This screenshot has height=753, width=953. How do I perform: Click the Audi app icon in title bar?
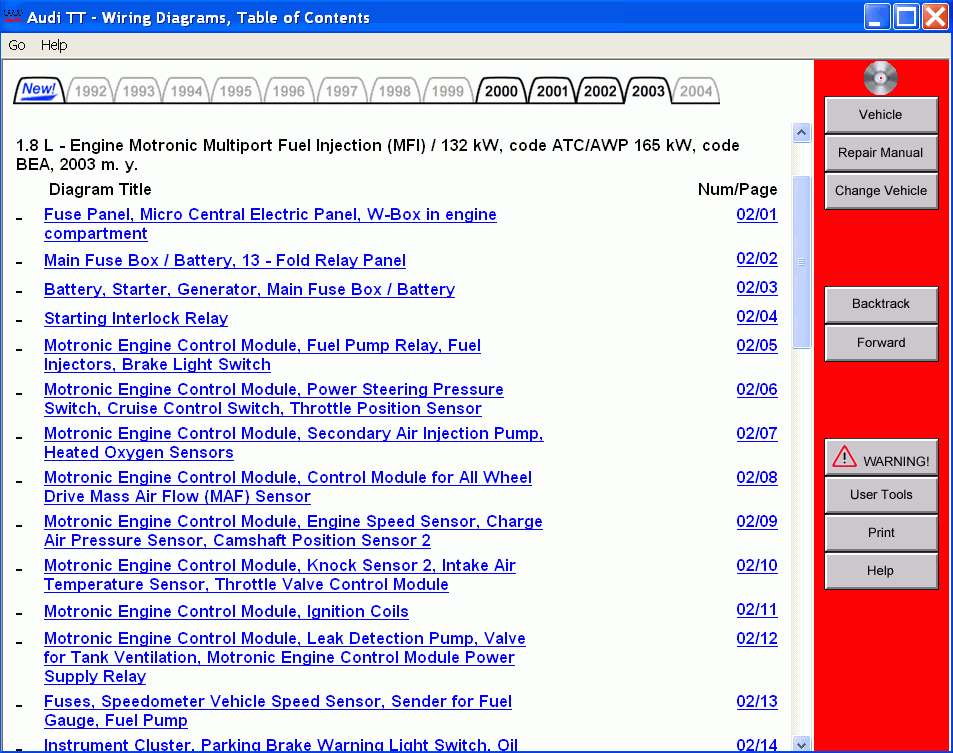[13, 16]
